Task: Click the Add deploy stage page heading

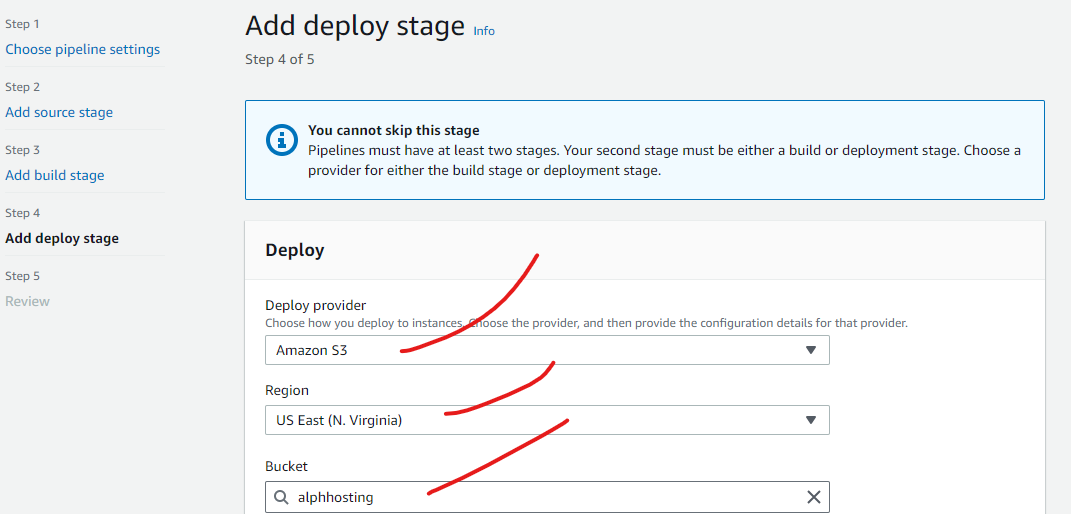Action: (354, 27)
